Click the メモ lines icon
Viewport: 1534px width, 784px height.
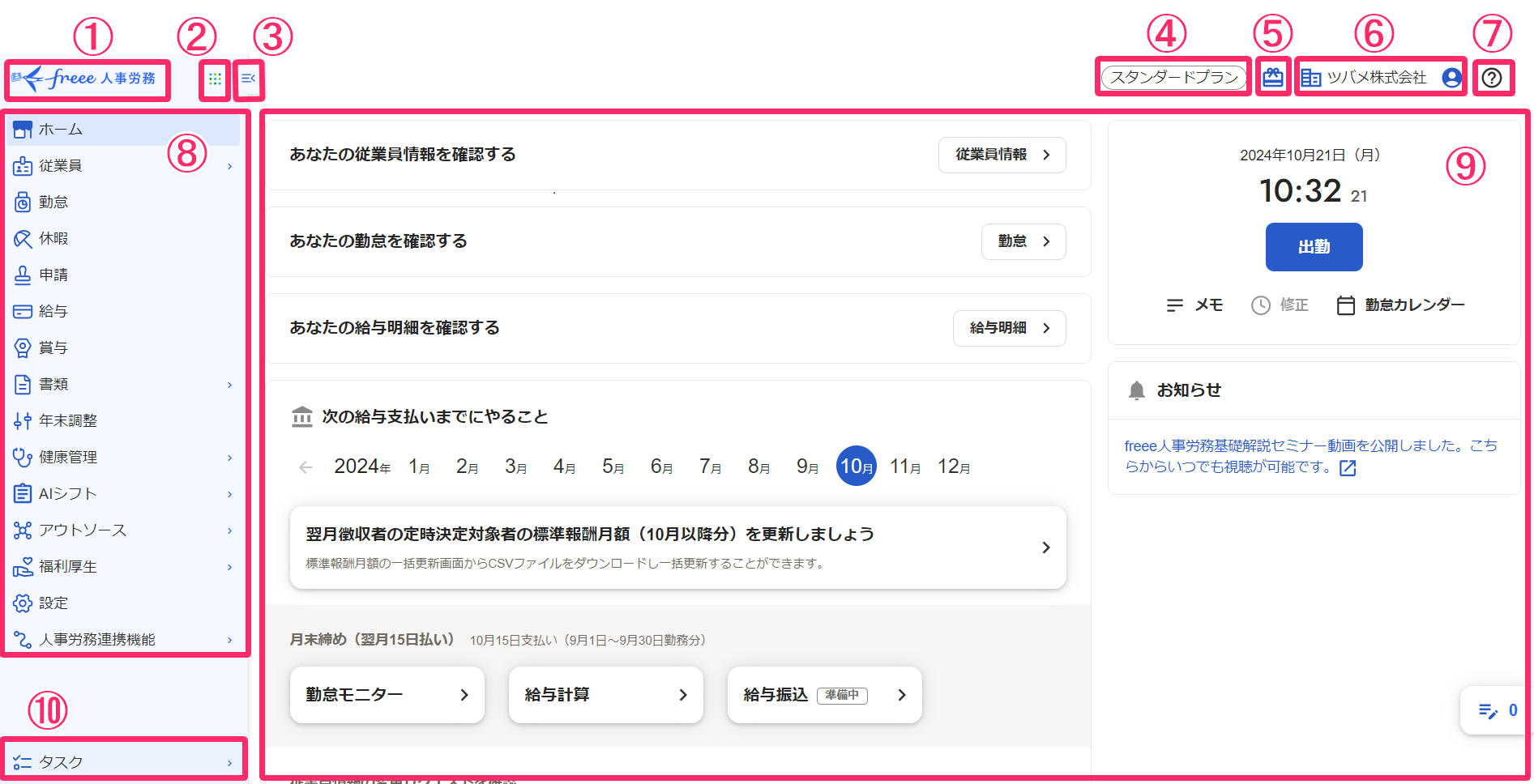(1174, 305)
